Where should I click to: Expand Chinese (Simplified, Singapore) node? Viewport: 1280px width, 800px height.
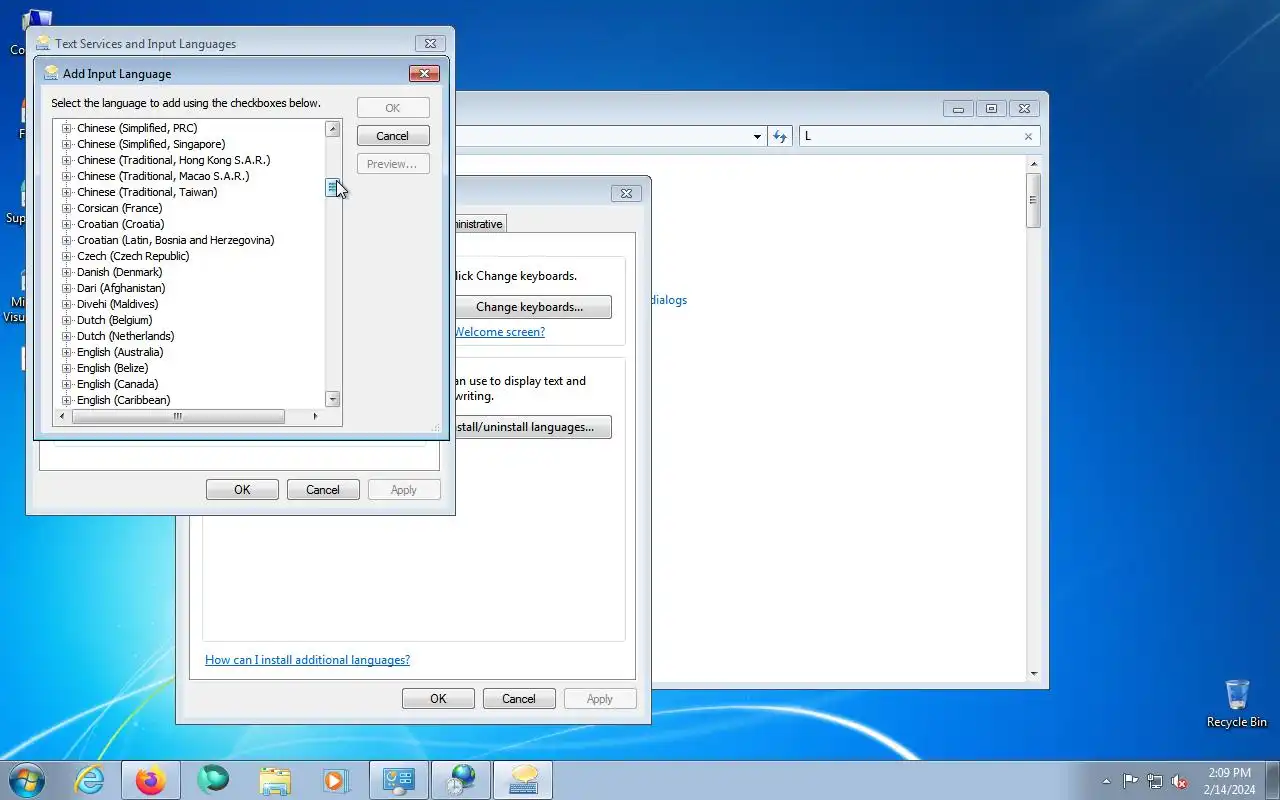point(67,144)
